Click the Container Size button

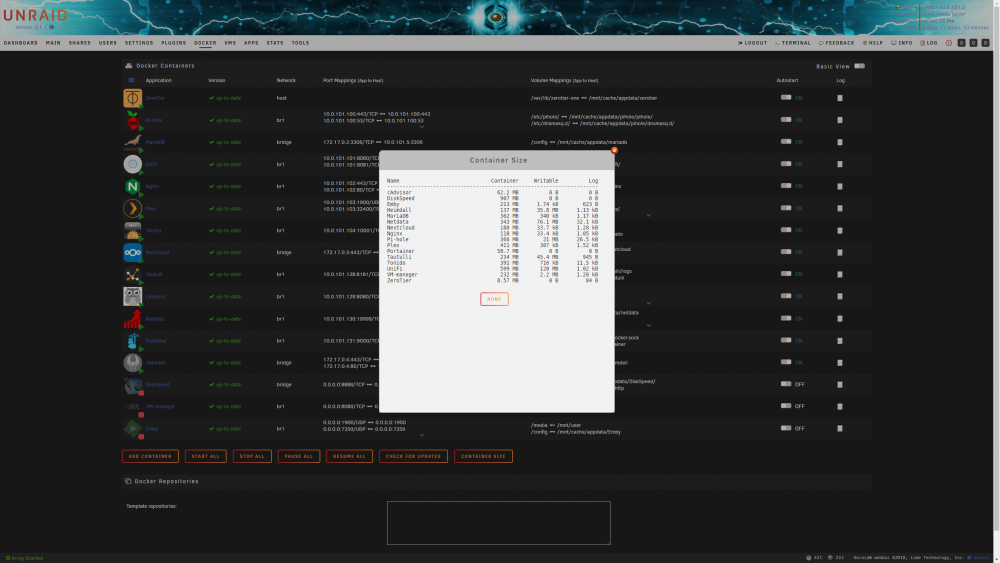483,456
